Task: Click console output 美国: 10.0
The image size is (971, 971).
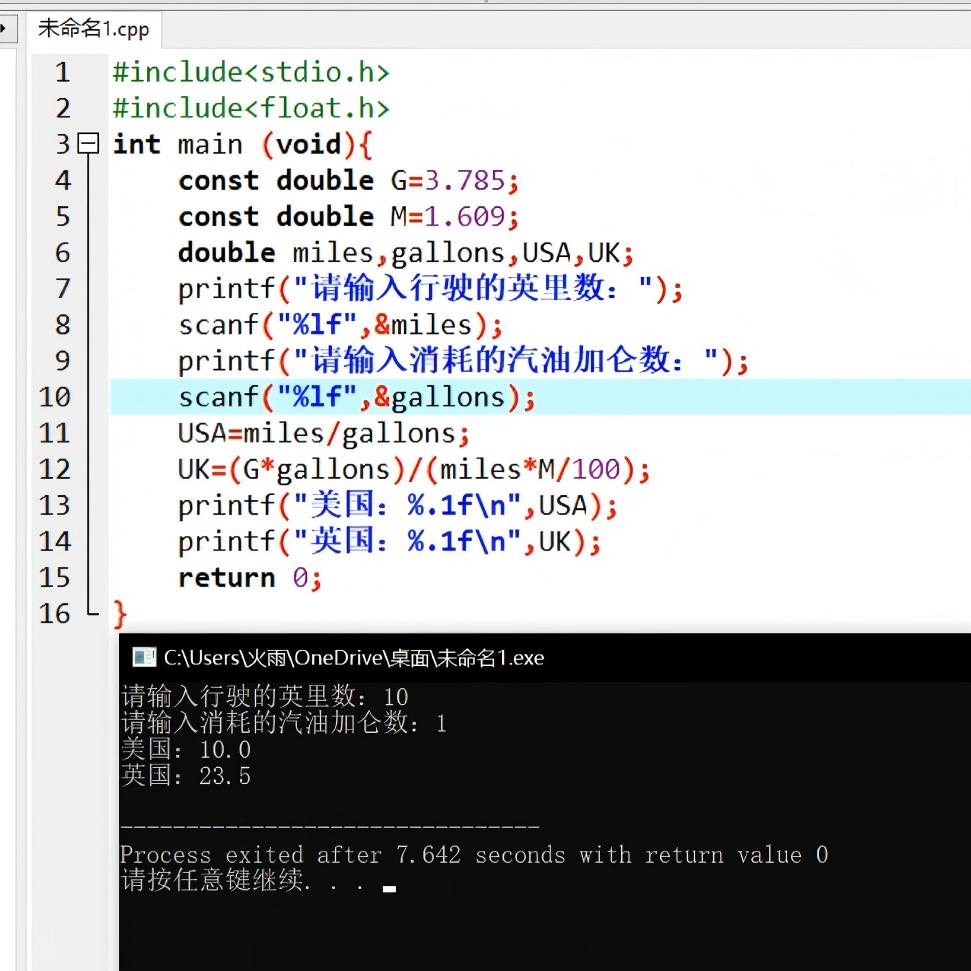Action: tap(186, 749)
